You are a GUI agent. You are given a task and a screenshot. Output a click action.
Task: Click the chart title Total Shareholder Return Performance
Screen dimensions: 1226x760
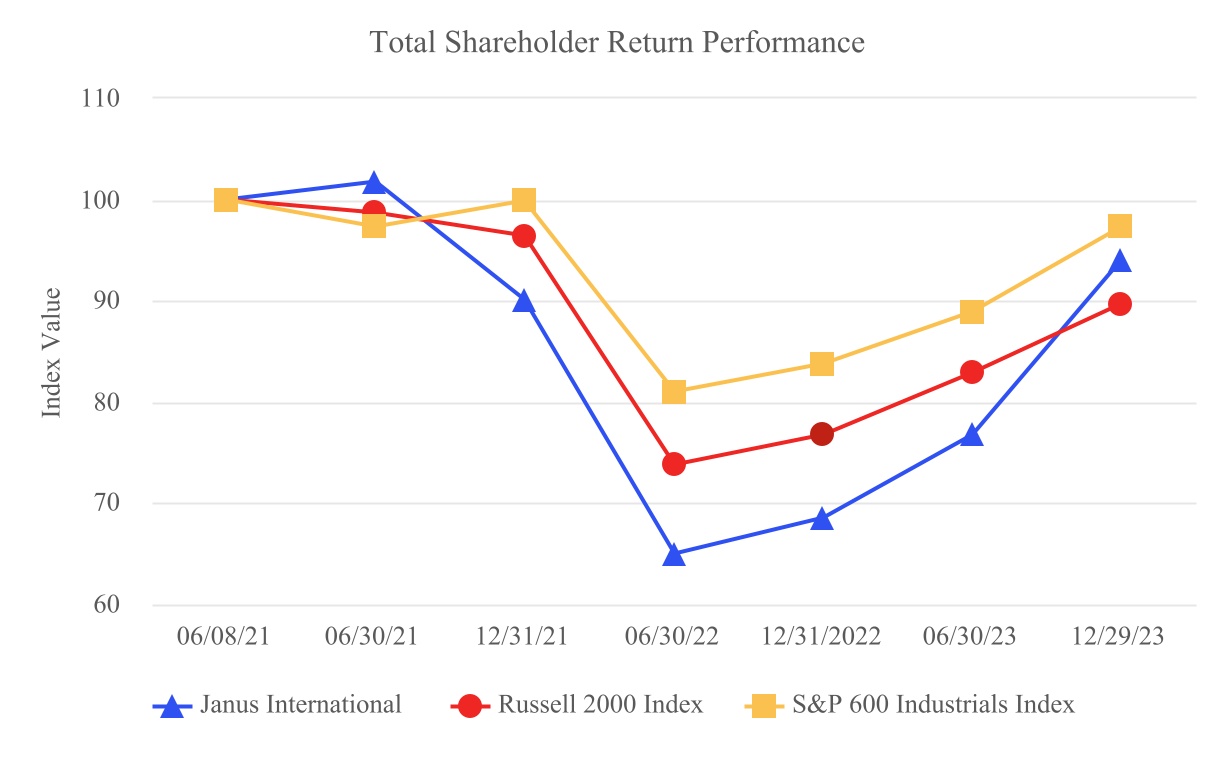[x=617, y=43]
